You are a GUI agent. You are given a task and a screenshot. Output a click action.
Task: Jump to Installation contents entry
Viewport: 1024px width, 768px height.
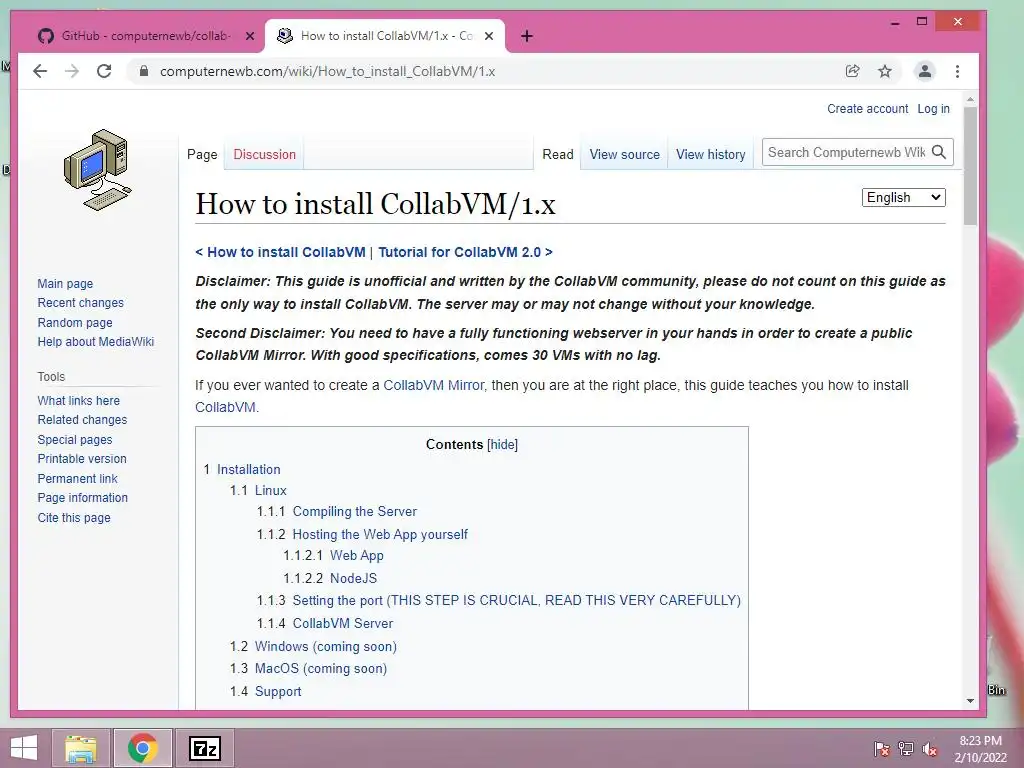[248, 469]
